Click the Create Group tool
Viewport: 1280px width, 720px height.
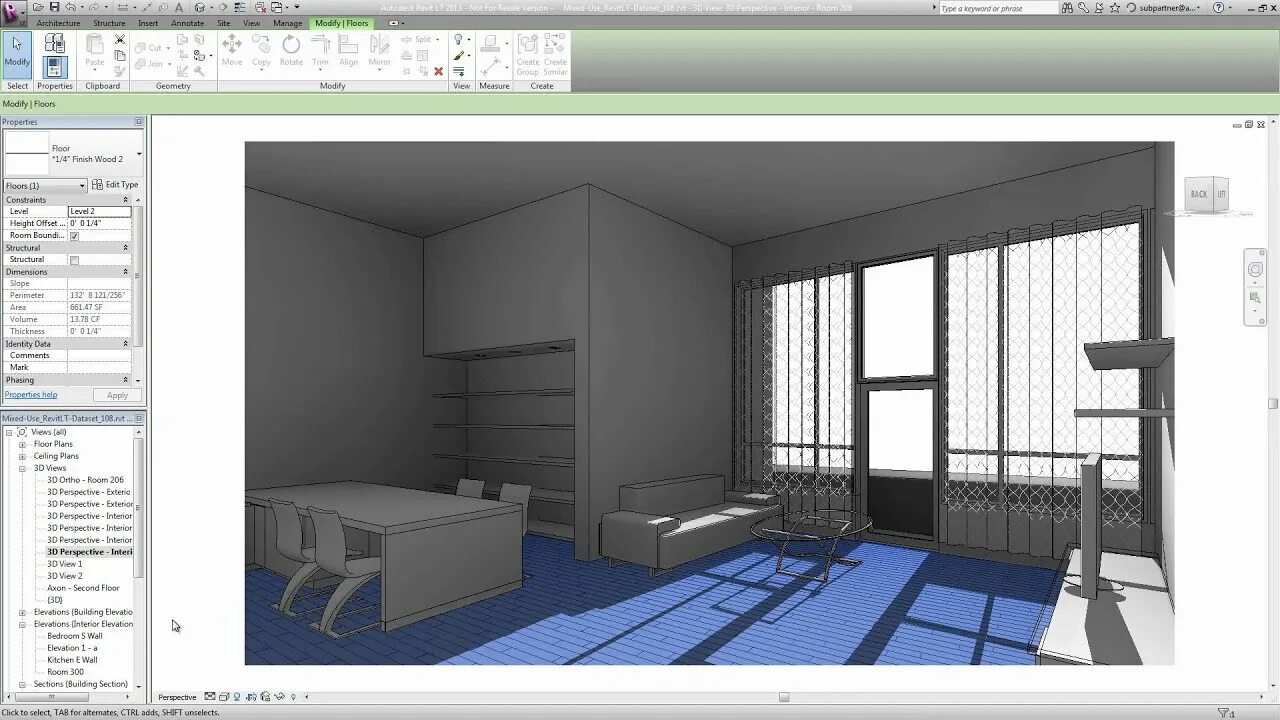(527, 54)
